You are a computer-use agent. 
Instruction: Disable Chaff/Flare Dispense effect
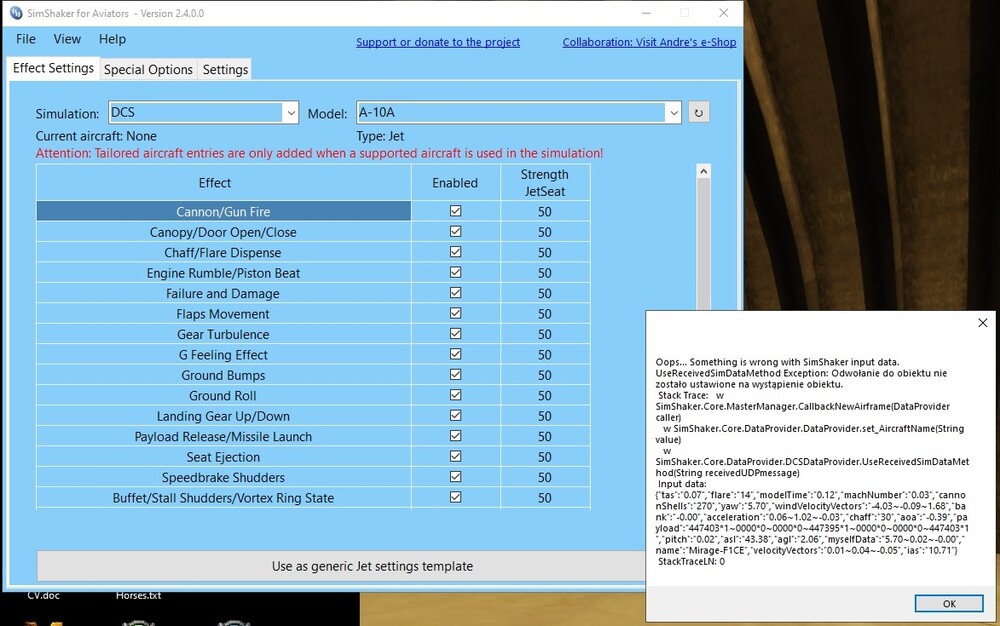point(455,252)
